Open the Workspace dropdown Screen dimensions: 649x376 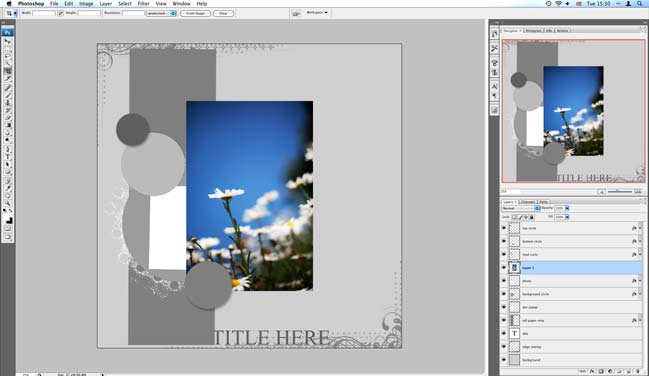[x=317, y=13]
